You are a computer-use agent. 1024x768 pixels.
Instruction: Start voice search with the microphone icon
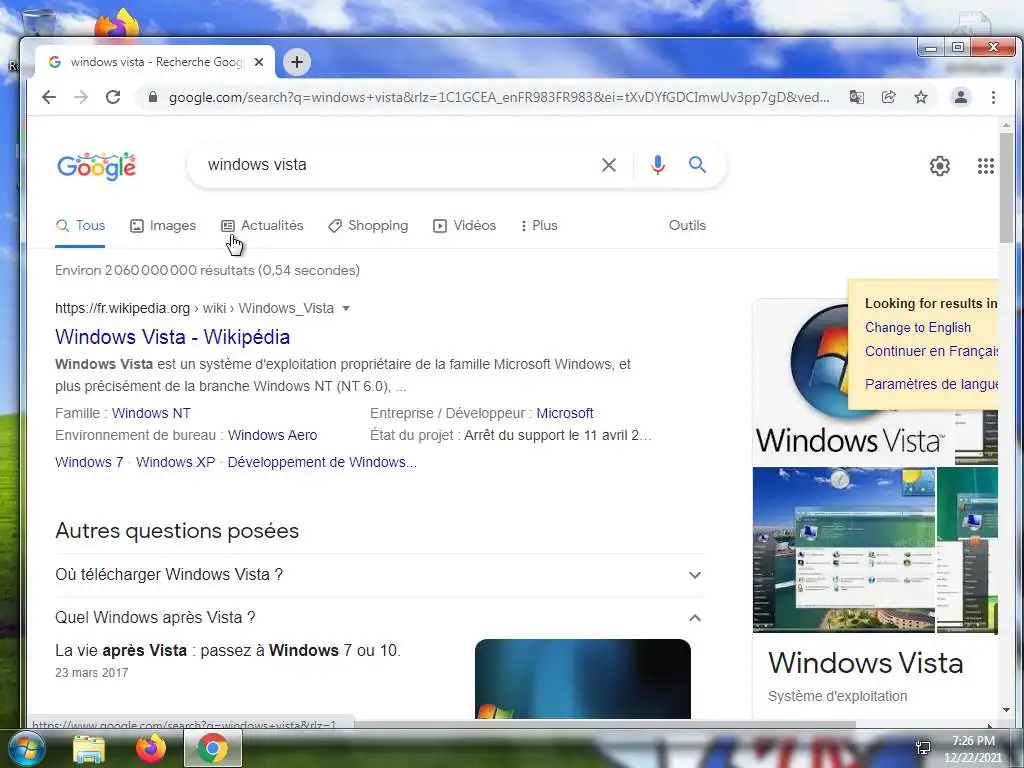click(x=658, y=165)
